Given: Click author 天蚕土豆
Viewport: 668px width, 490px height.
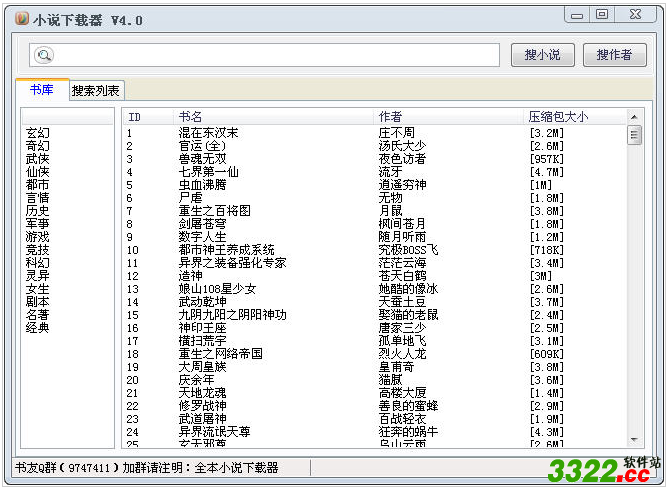Looking at the screenshot, I should [x=402, y=302].
